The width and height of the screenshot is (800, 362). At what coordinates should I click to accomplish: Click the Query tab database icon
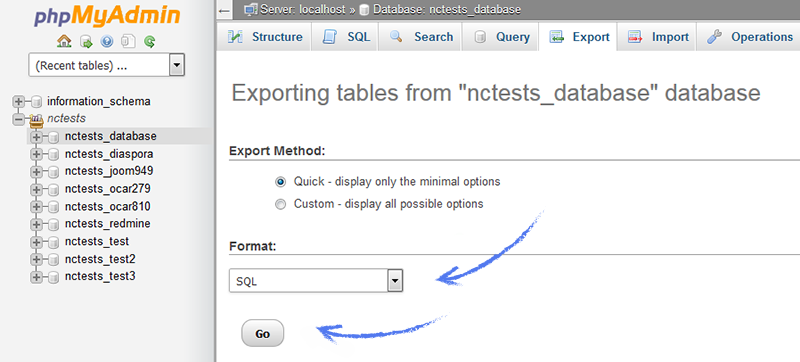[x=480, y=37]
